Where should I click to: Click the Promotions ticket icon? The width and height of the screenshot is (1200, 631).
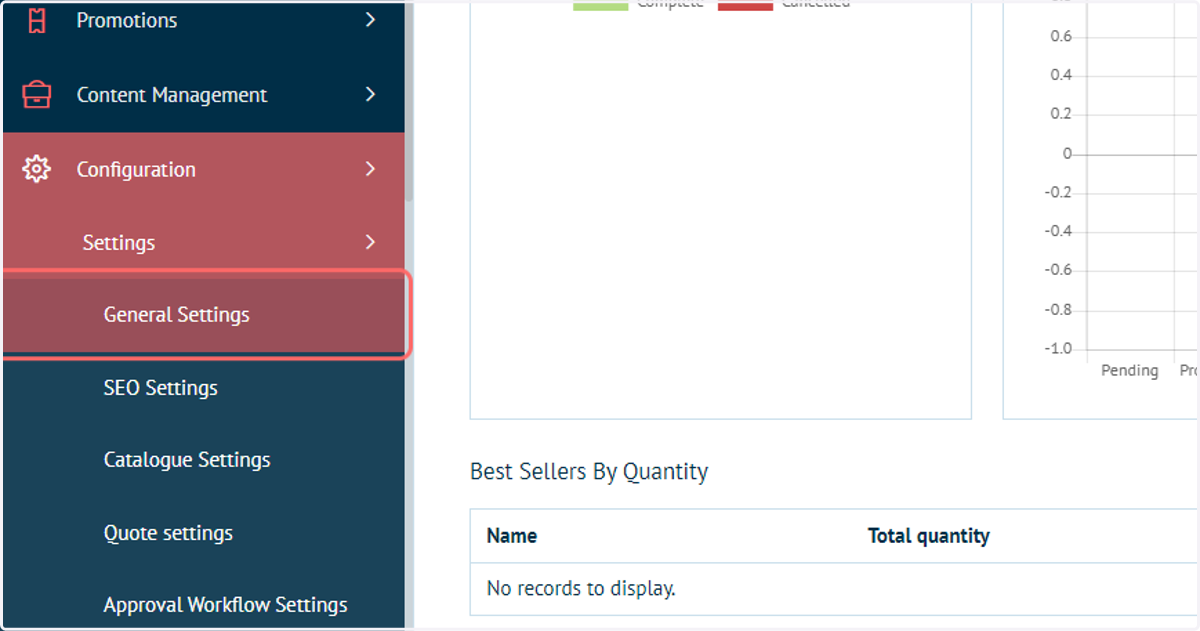point(37,19)
